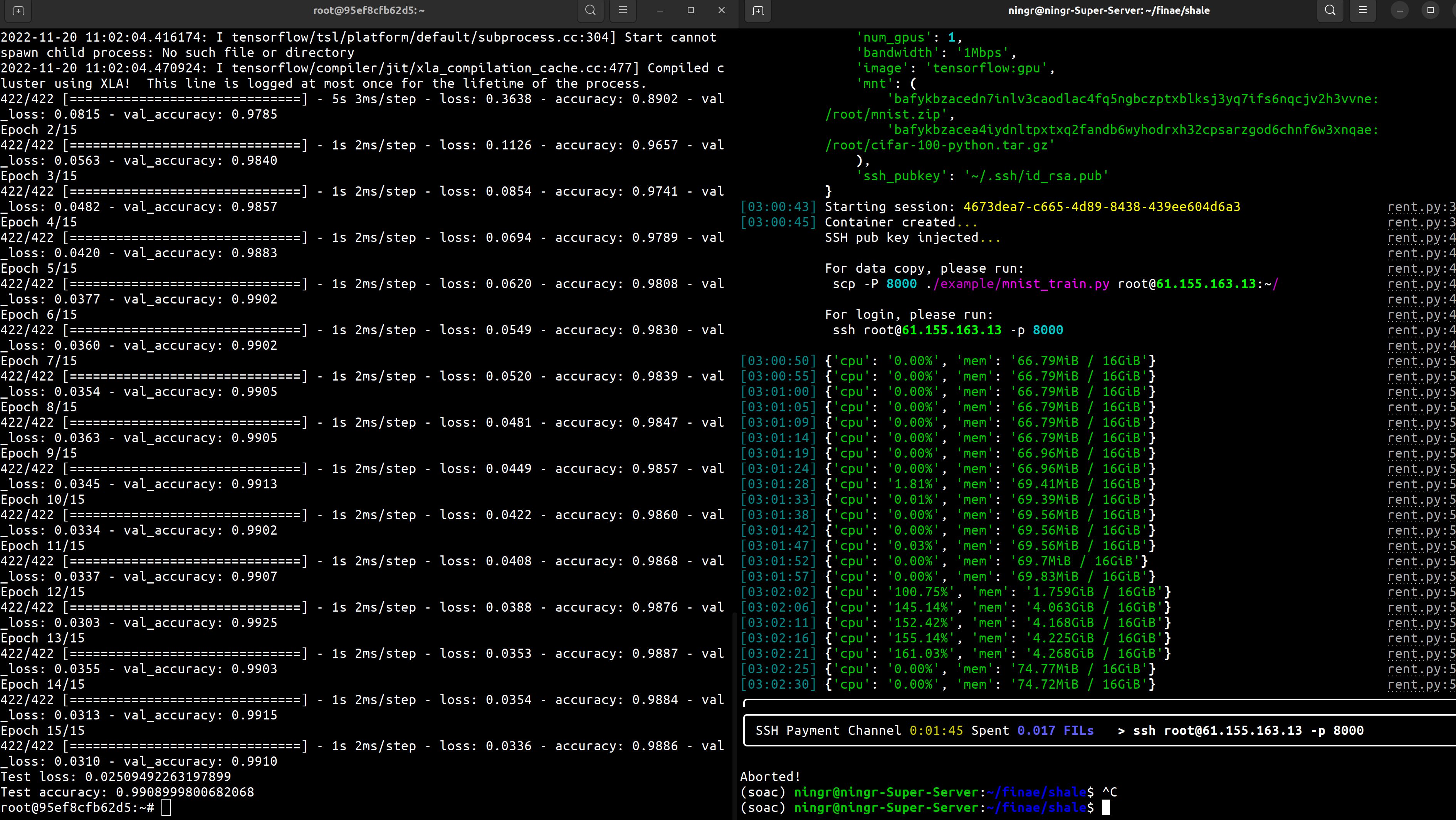The image size is (1456, 820).
Task: Click '^C' on right terminal prompt line
Action: 1110,792
